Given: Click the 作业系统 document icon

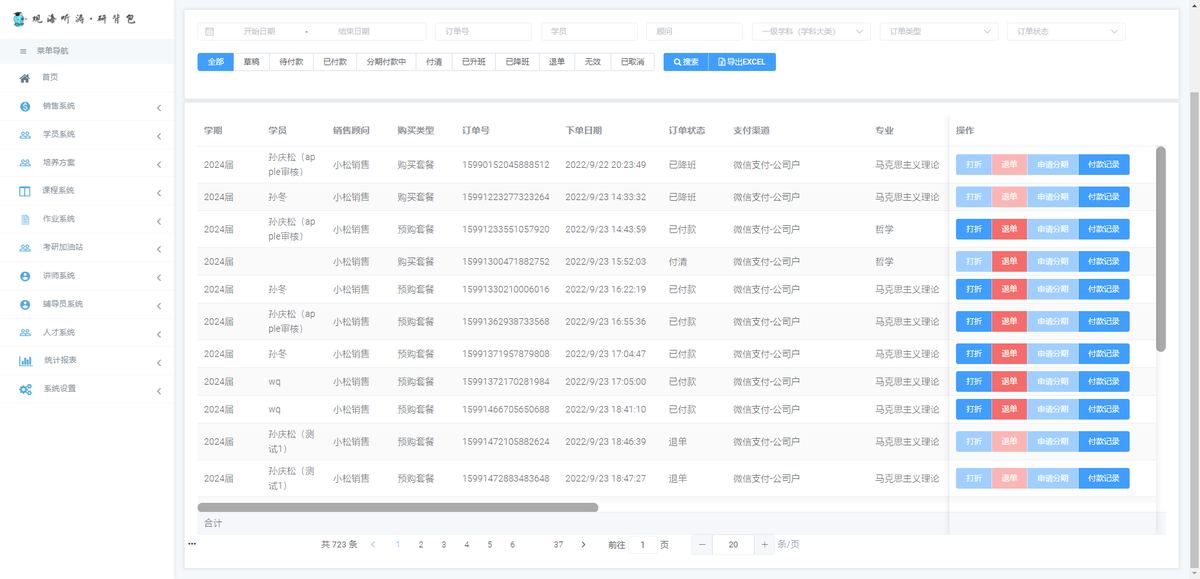Looking at the screenshot, I should (x=24, y=219).
